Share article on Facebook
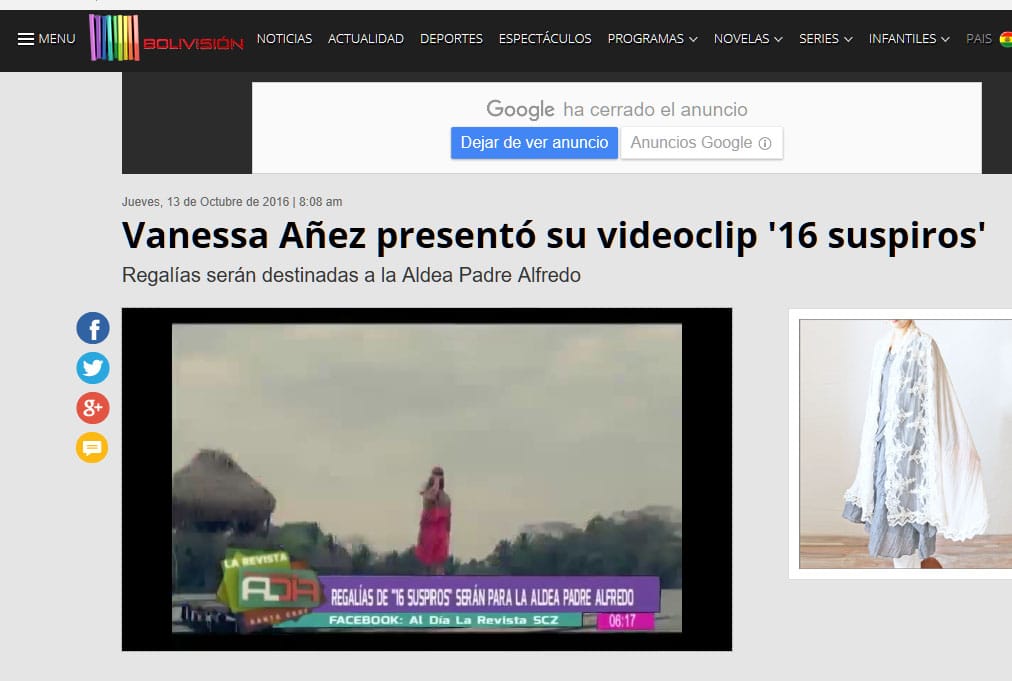This screenshot has width=1012, height=681. click(93, 329)
